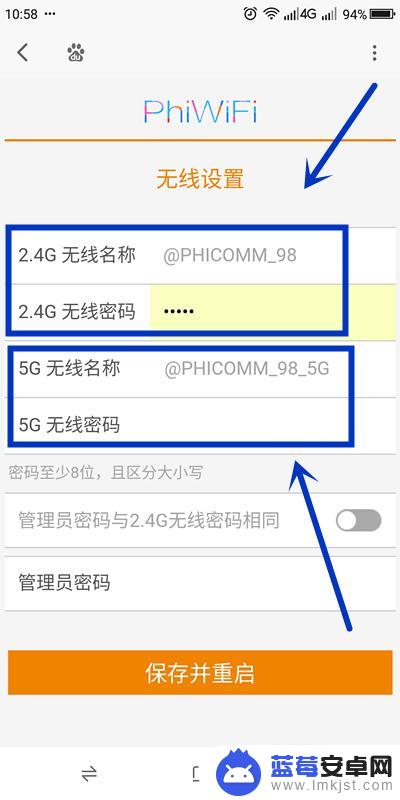Viewport: 400px width, 800px height.
Task: Click the PhiWiFi logo
Action: (200, 112)
